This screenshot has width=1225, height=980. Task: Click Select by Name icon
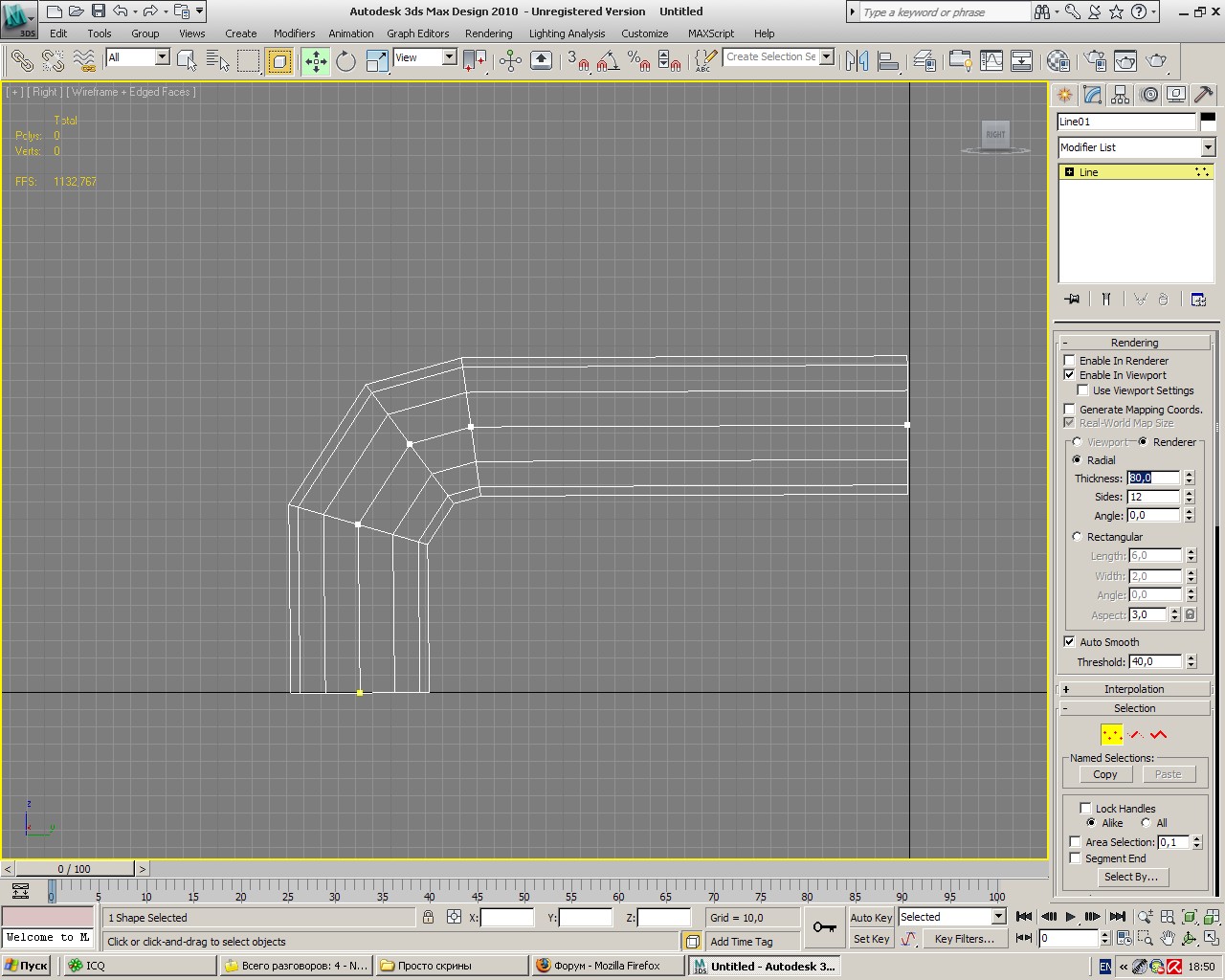218,62
